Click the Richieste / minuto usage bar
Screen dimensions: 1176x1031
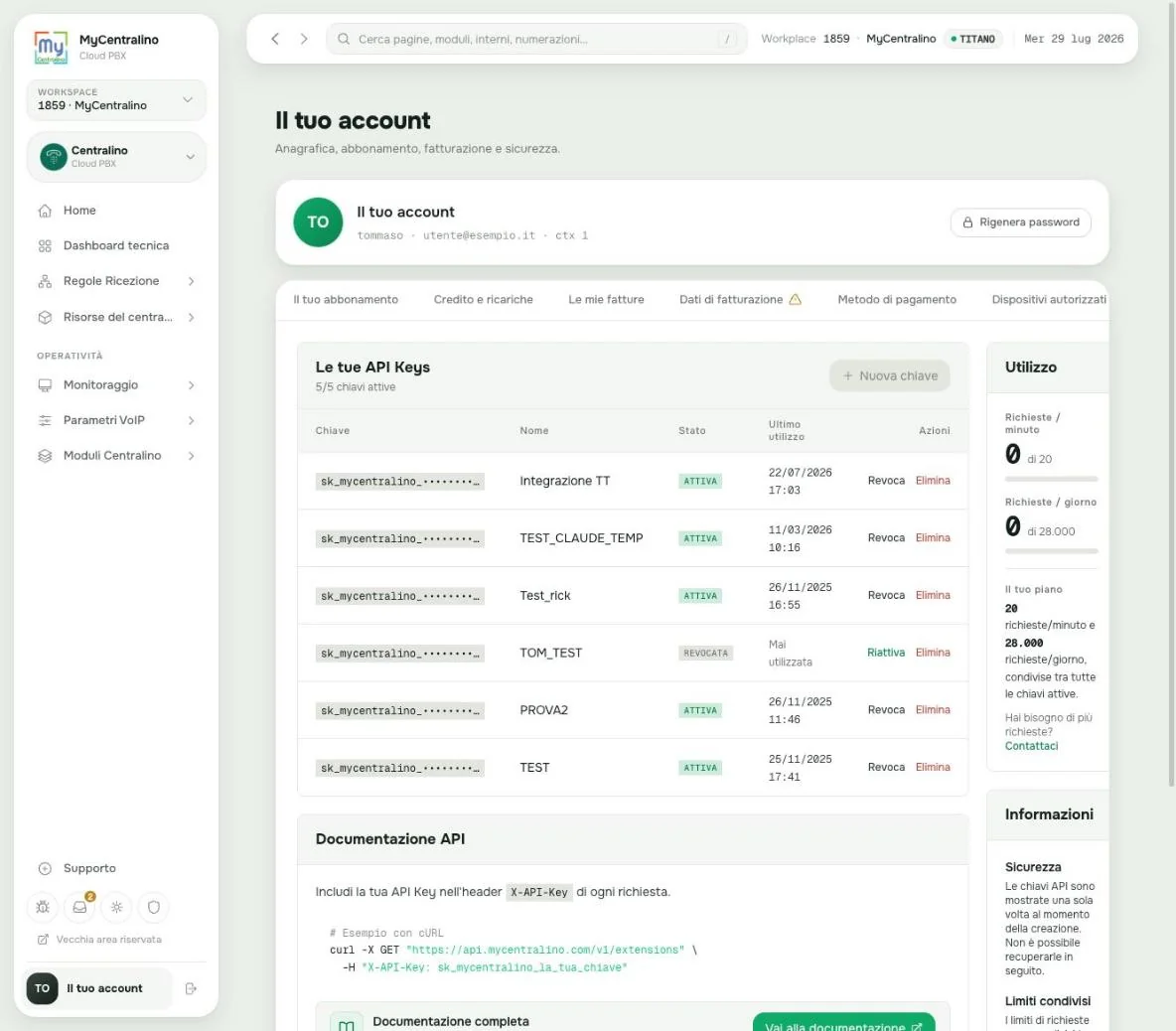(1051, 479)
